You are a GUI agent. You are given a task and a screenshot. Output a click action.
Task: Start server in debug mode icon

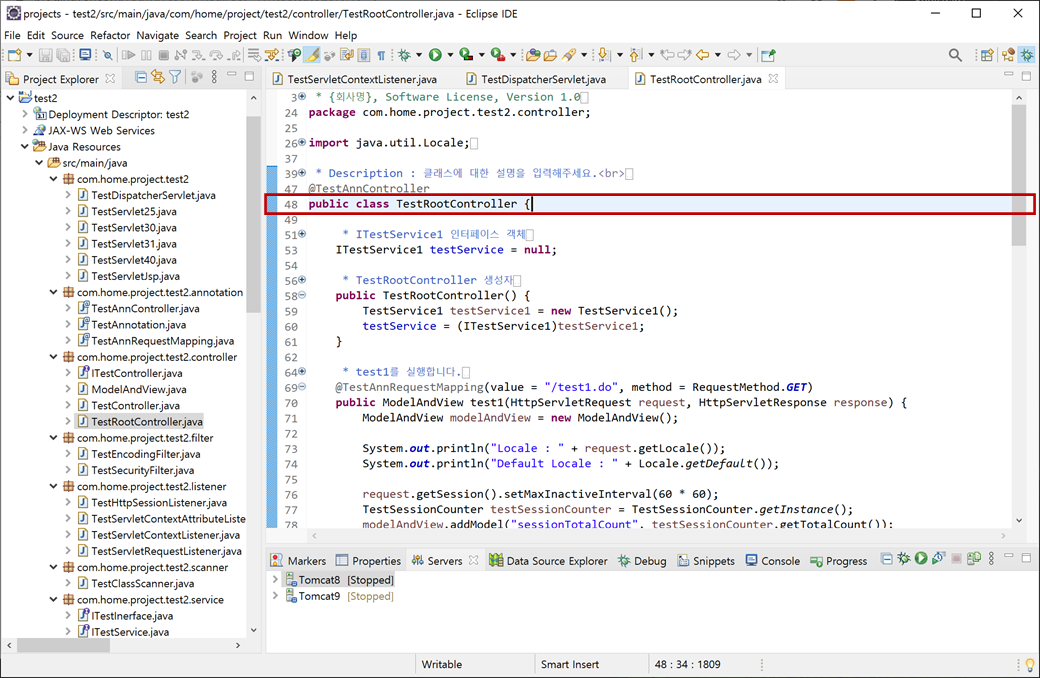(x=903, y=559)
